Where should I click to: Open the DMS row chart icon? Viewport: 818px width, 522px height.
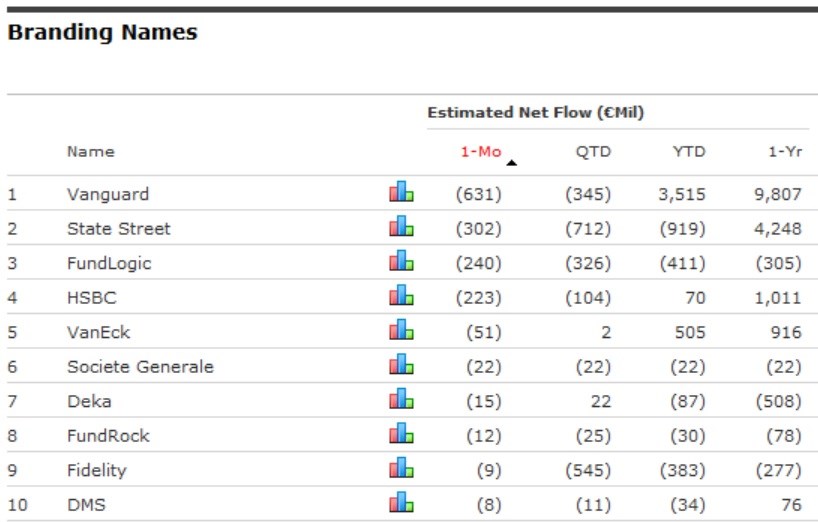coord(401,502)
